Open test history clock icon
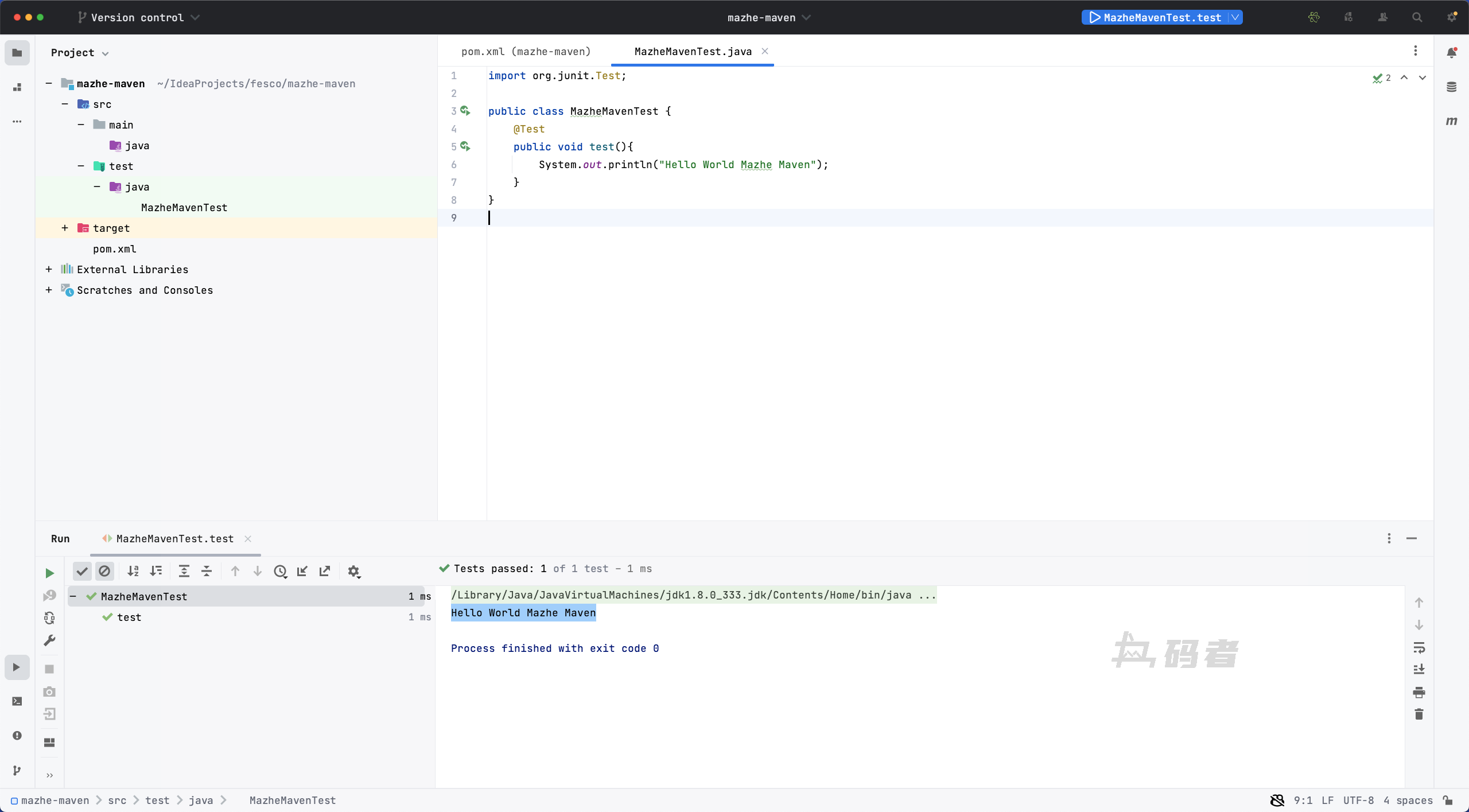Screen dimensions: 1469x812 coord(280,571)
